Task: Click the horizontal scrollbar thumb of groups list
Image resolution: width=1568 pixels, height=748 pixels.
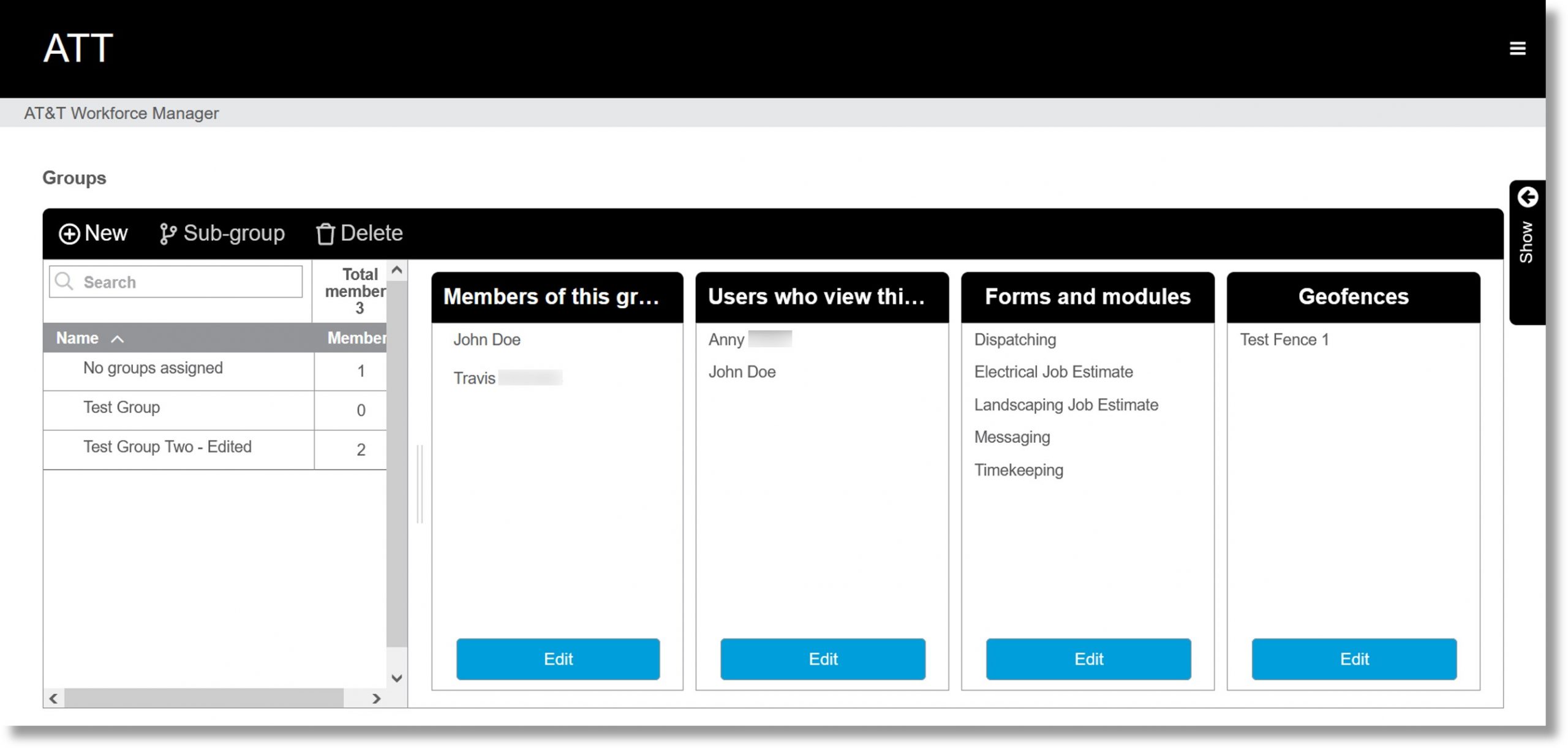Action: [x=204, y=698]
